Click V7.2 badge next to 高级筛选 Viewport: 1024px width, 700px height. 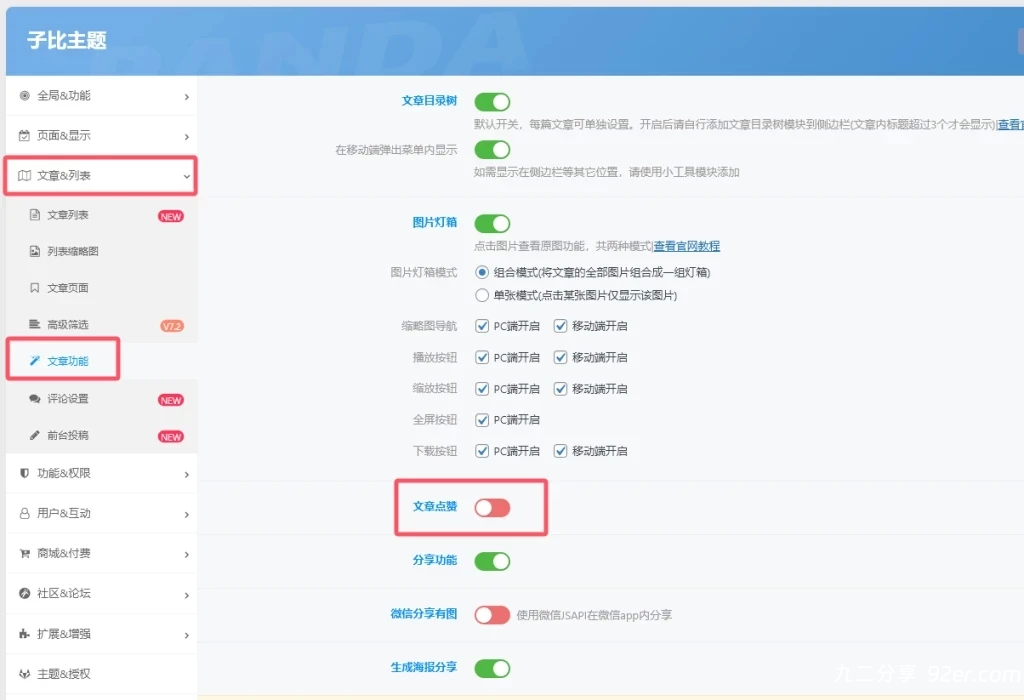172,326
